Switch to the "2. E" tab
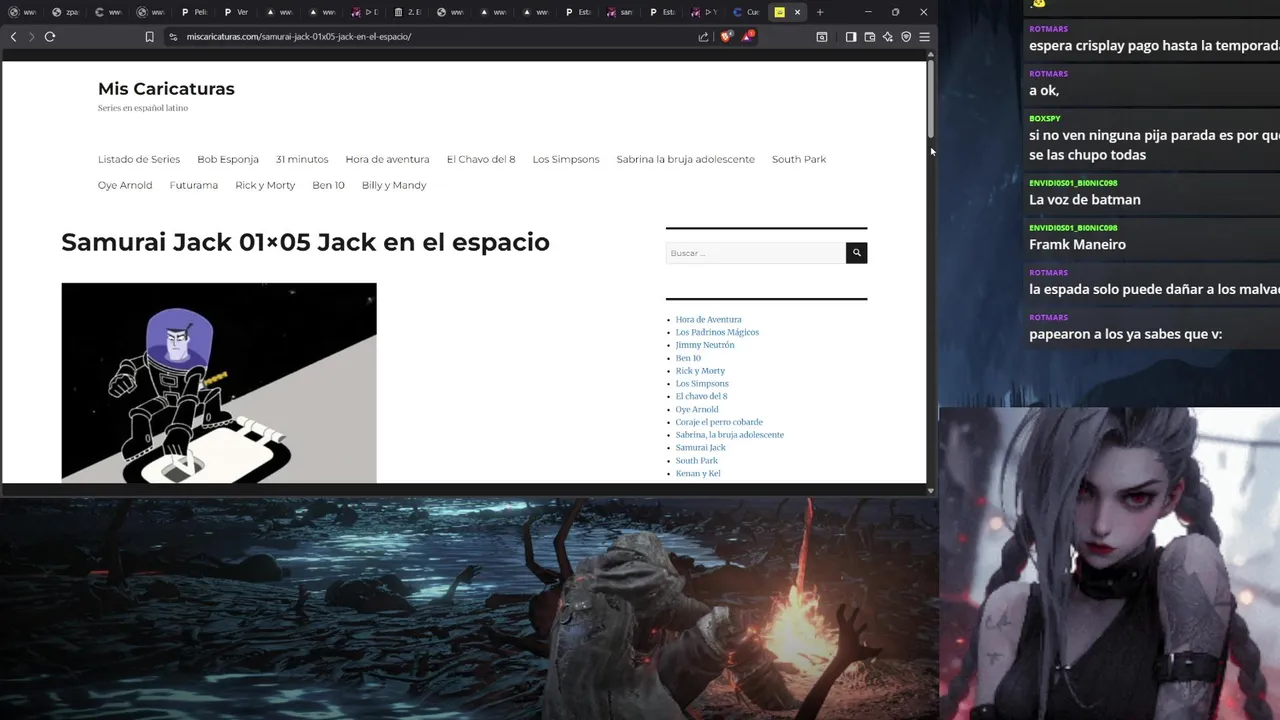Image resolution: width=1280 pixels, height=720 pixels. [408, 12]
